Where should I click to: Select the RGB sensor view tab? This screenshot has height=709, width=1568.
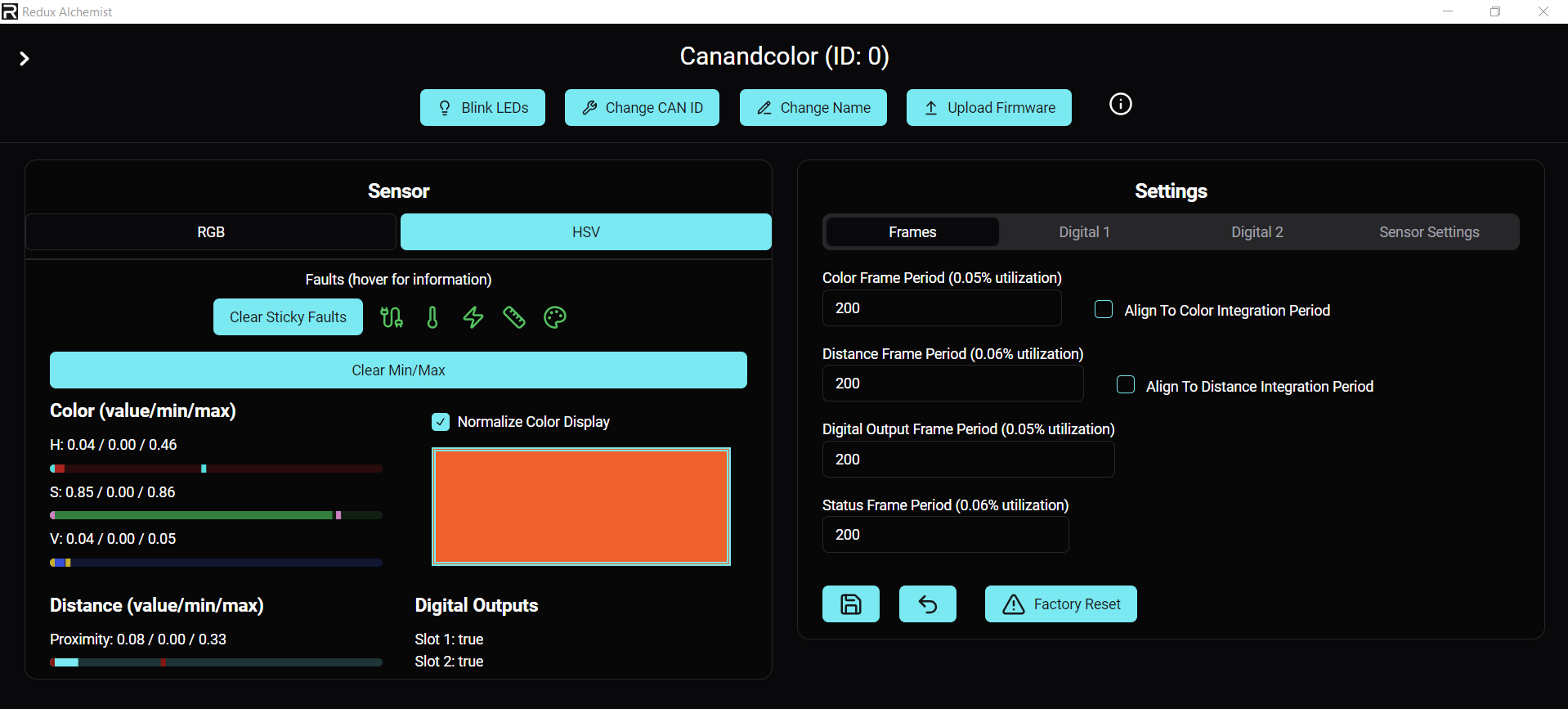click(x=211, y=232)
